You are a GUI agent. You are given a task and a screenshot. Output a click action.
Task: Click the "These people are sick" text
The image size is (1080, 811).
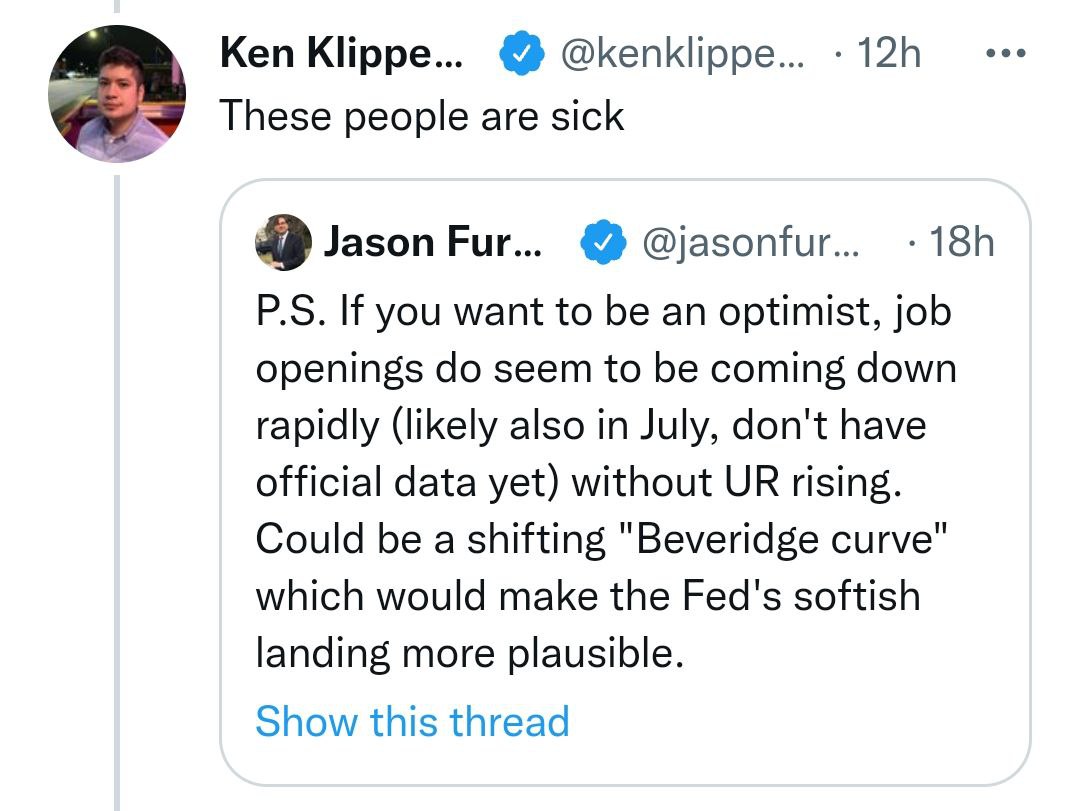421,116
